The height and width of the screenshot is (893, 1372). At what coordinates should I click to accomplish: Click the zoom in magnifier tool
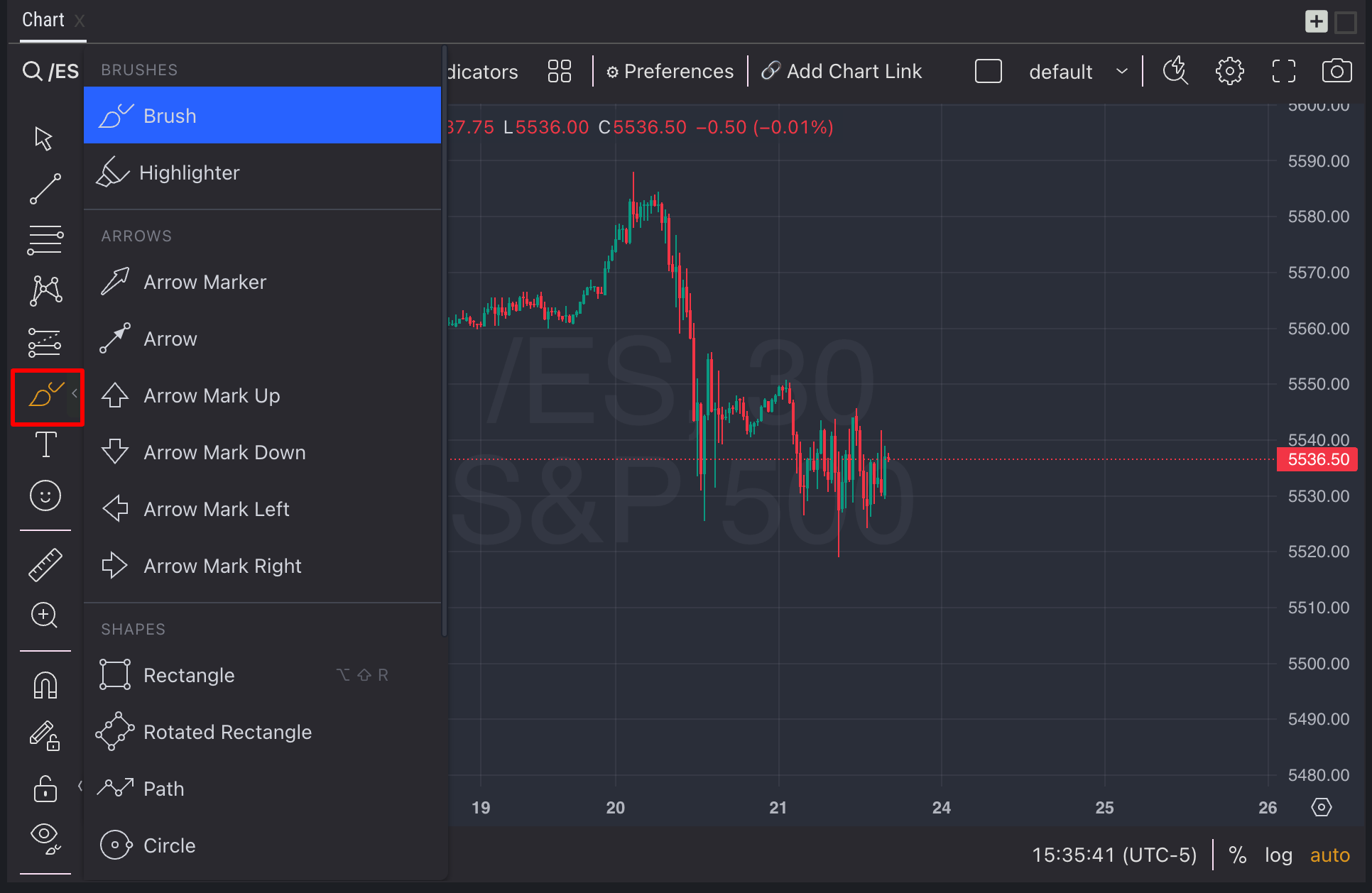[45, 615]
